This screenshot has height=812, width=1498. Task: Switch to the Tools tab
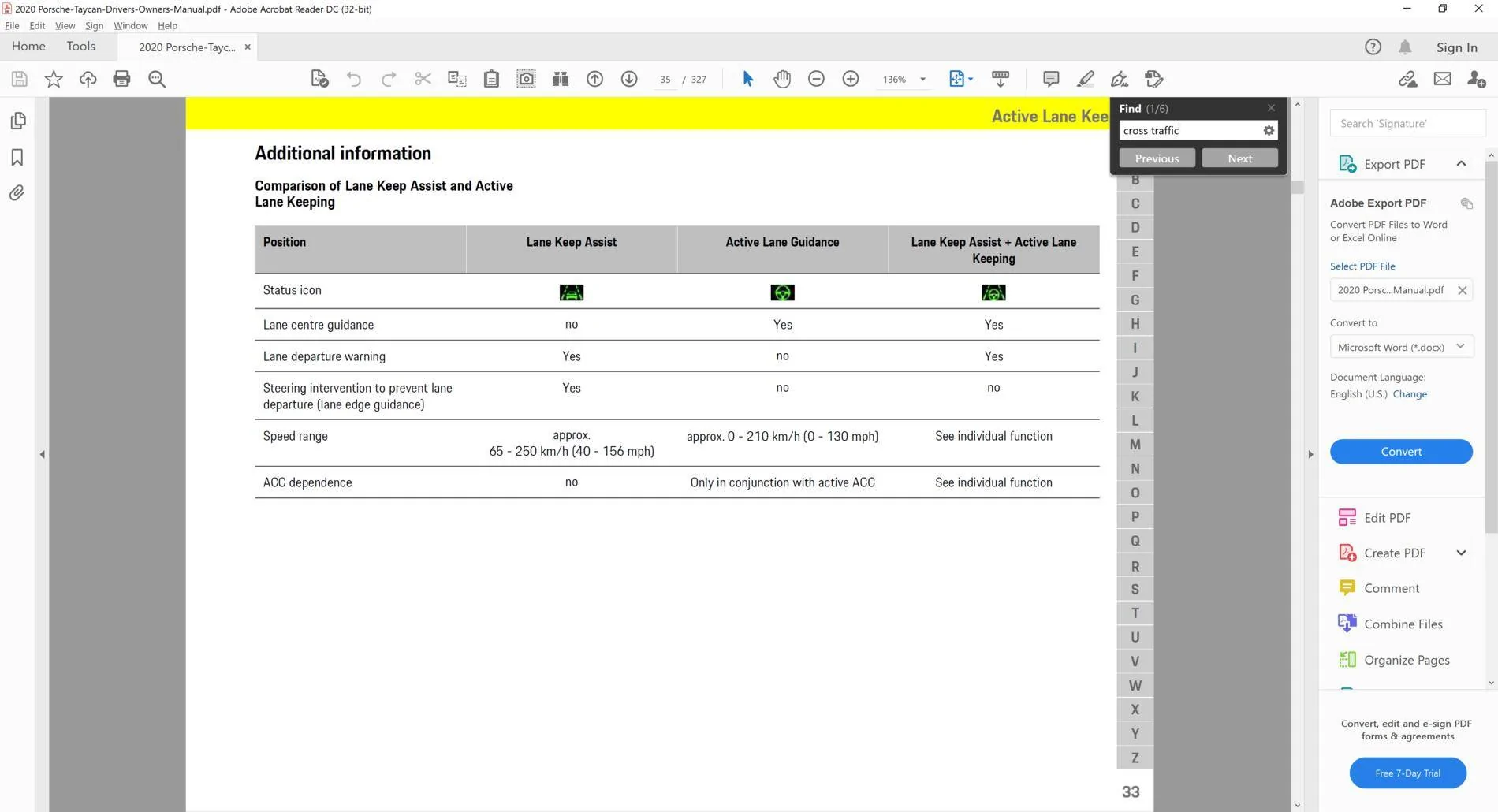pos(81,47)
